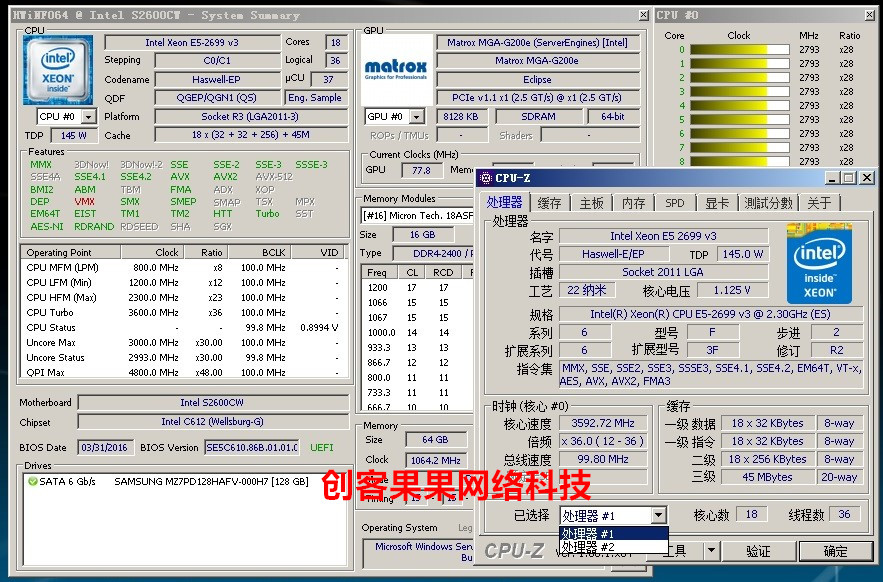
Task: Click the CPU-Z title bar icon
Action: (485, 178)
